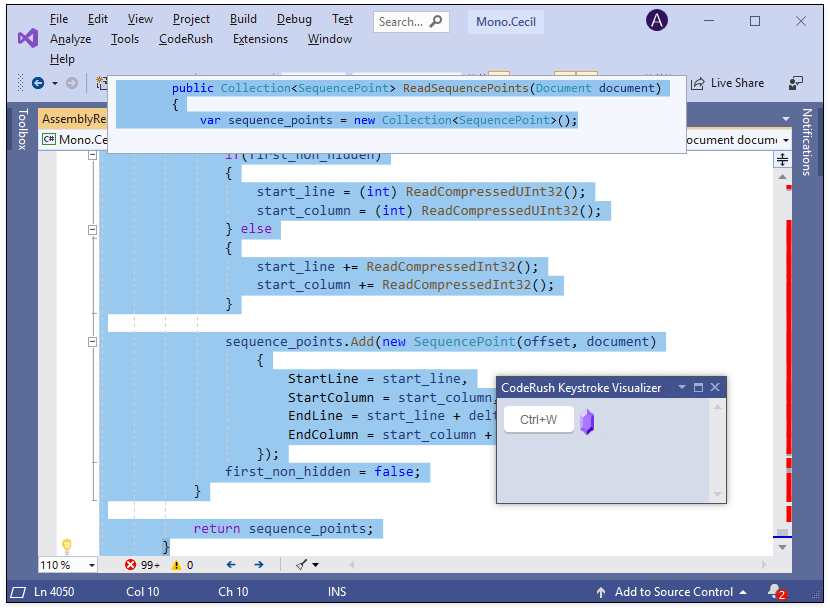Open the Keystroke Visualizer dropdown arrow
The height and width of the screenshot is (611, 830).
pos(682,387)
